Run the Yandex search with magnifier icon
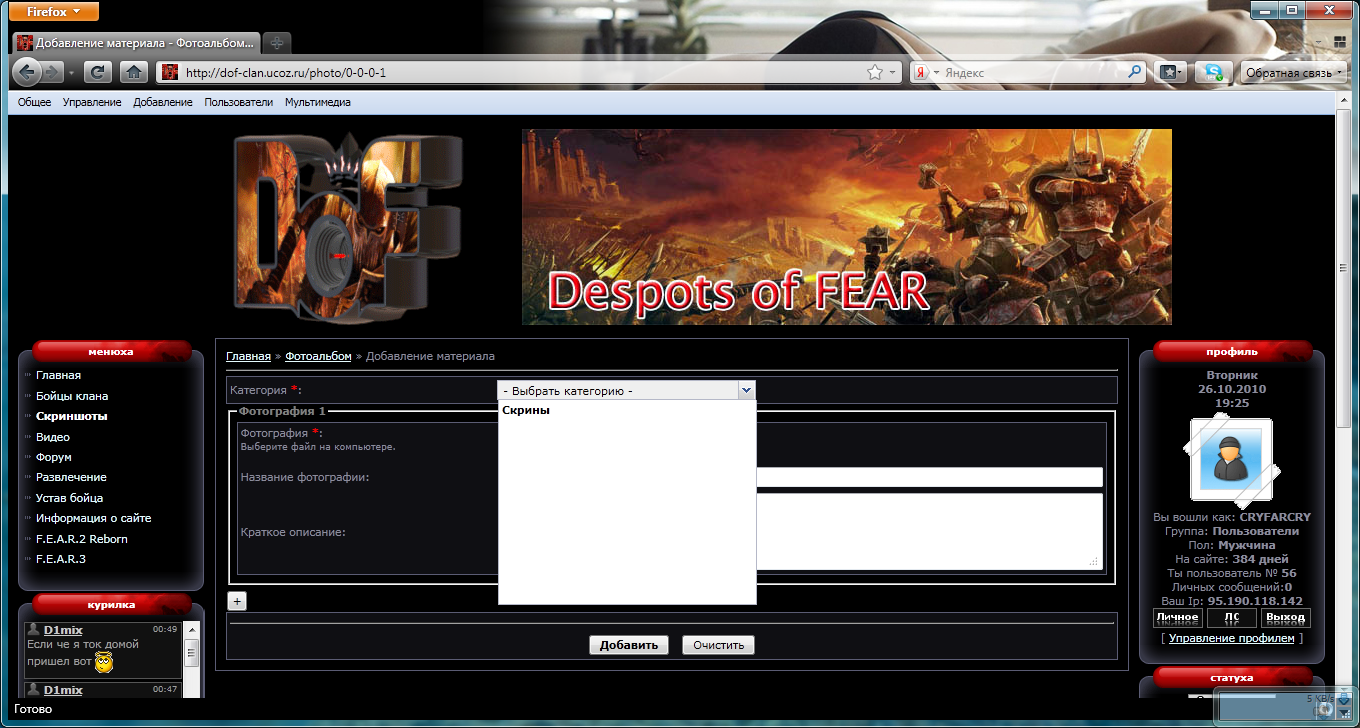The height and width of the screenshot is (728, 1360). [x=1135, y=72]
